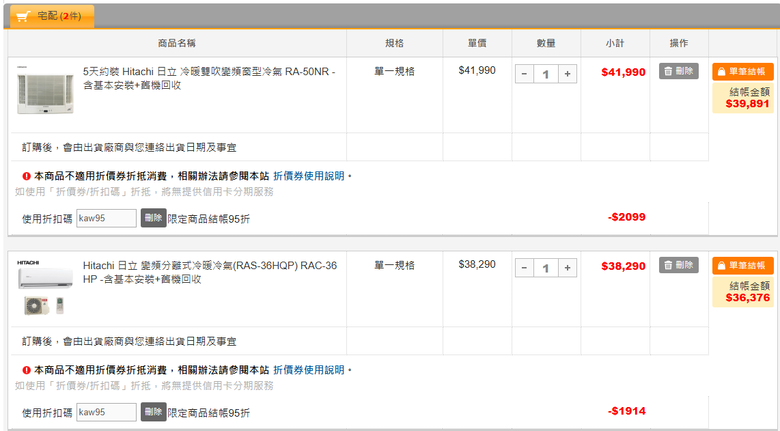This screenshot has width=780, height=431.
Task: Click the -$1914 discount value
Action: [627, 411]
